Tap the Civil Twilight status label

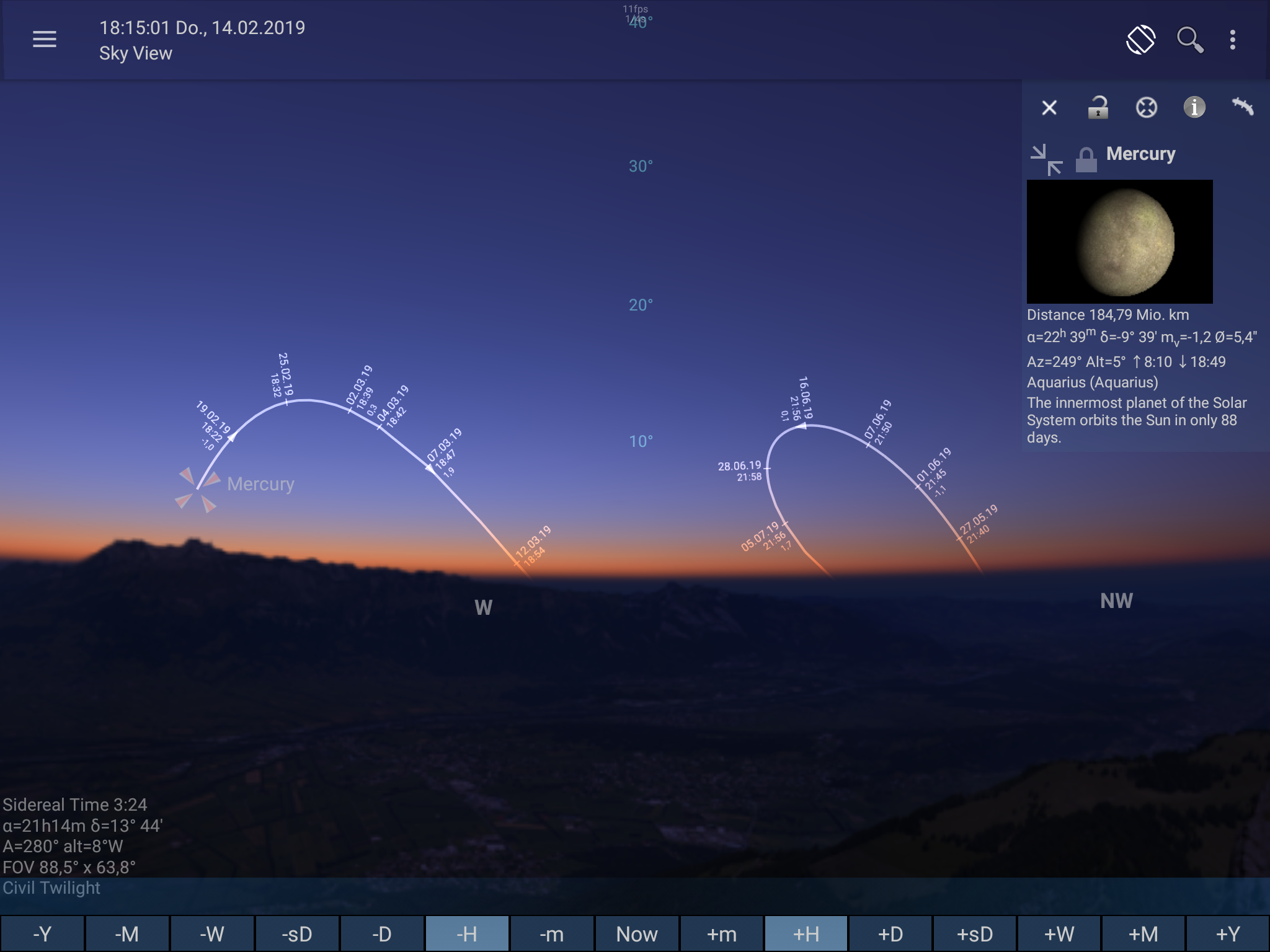click(x=51, y=888)
